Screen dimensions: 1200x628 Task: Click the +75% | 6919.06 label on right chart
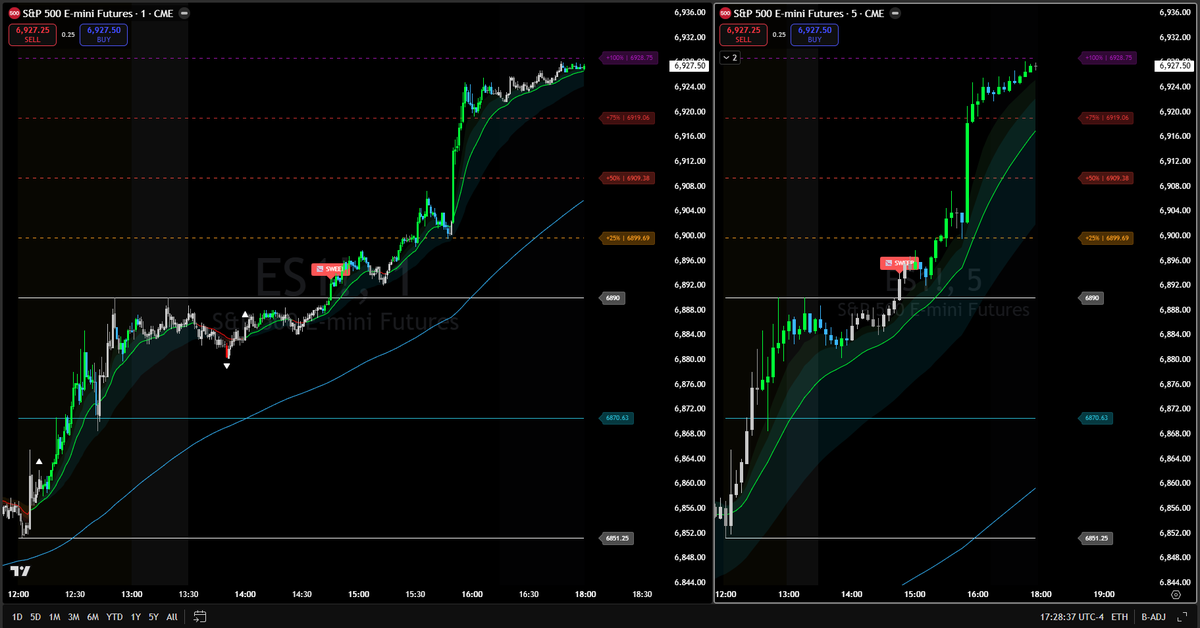click(x=1107, y=118)
